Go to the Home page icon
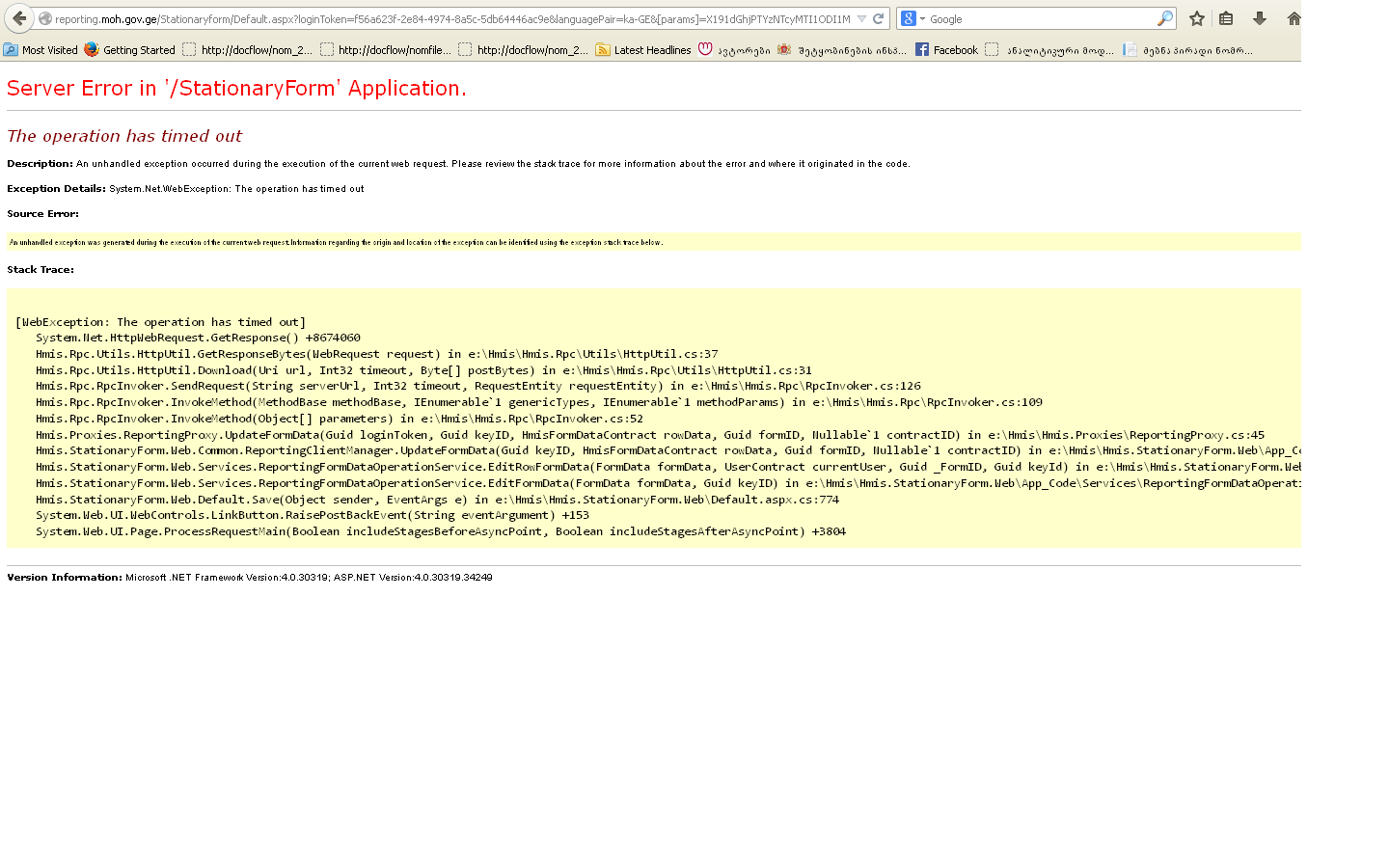This screenshot has height=868, width=1389. pyautogui.click(x=1294, y=18)
